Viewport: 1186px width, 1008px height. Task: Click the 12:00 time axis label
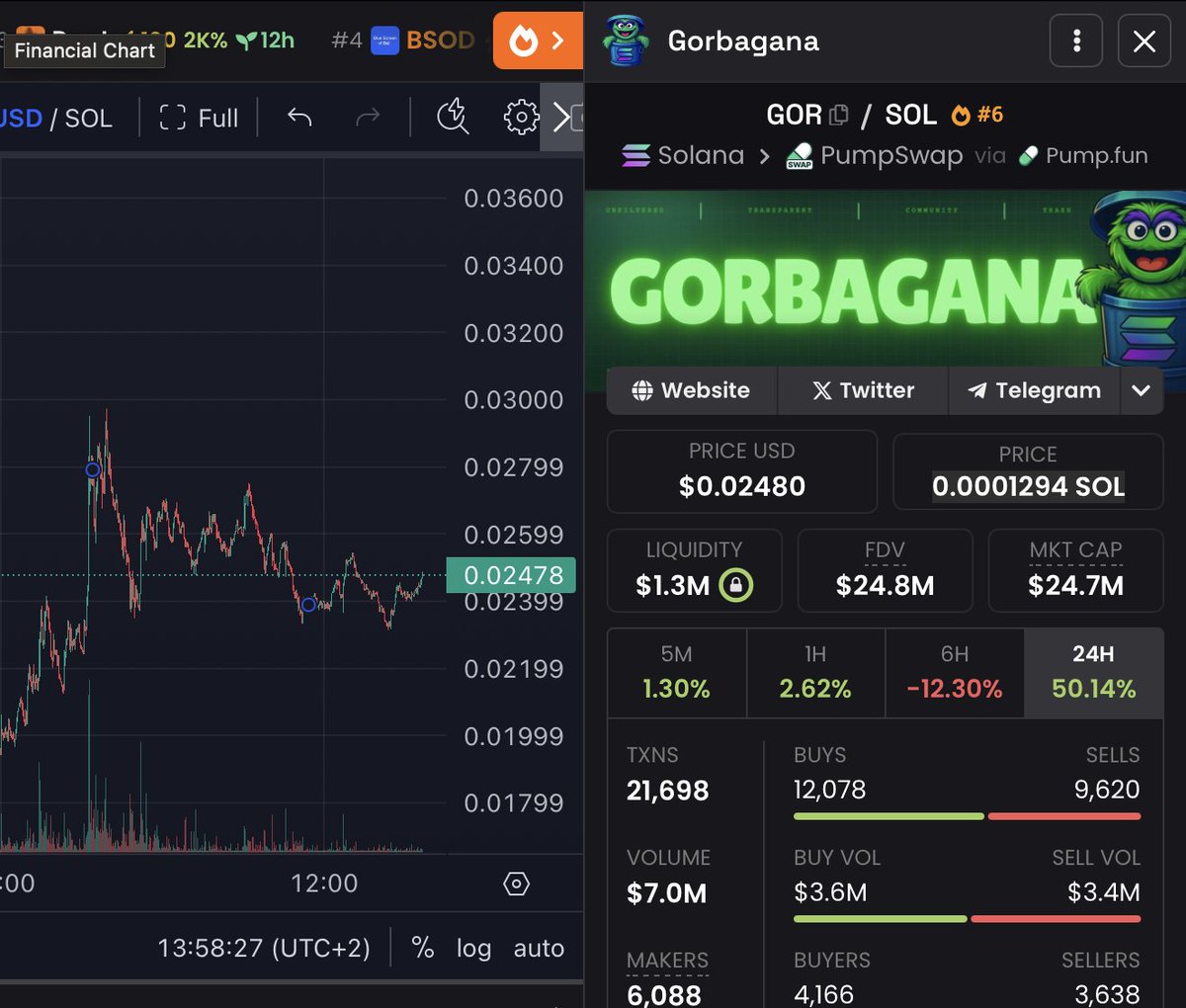pos(324,883)
